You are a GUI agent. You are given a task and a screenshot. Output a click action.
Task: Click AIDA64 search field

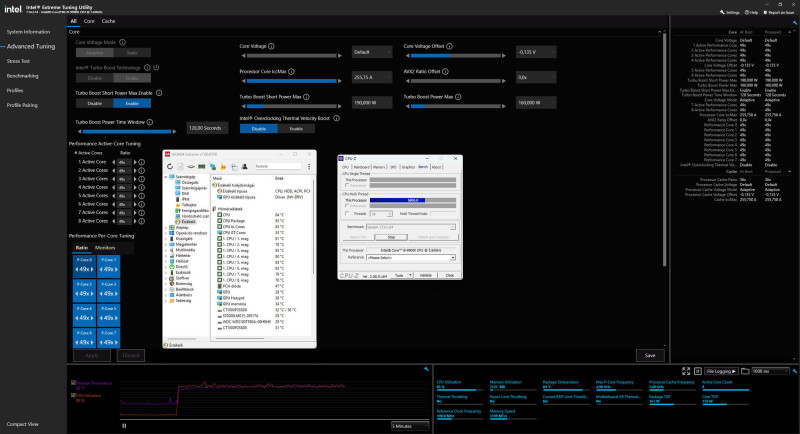click(278, 166)
